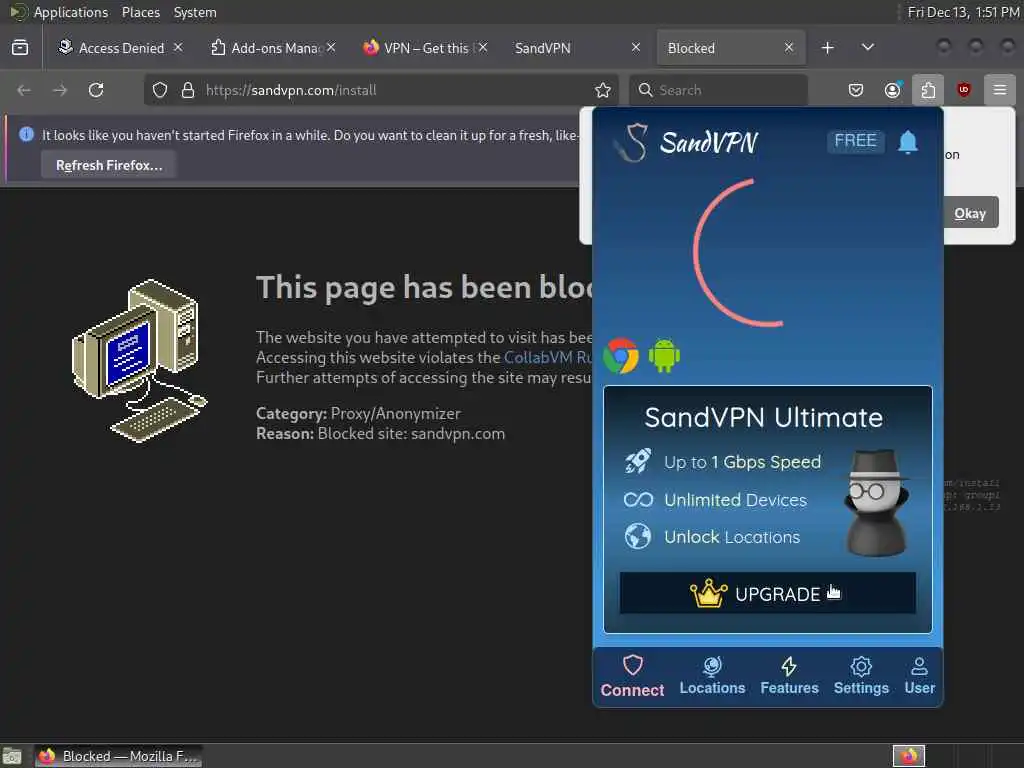
Task: Open the Firefox hamburger menu
Action: [x=1000, y=90]
